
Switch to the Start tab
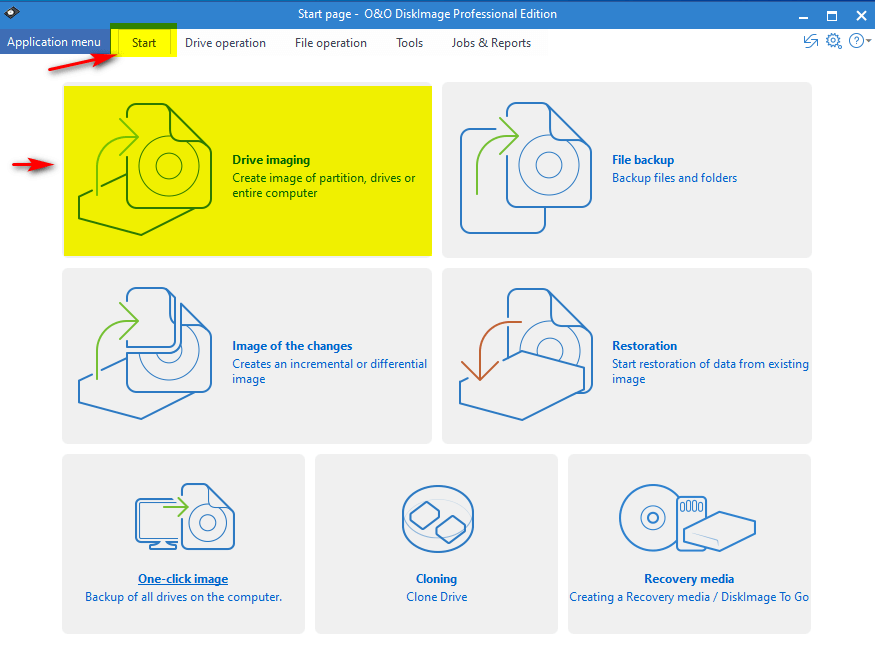(143, 42)
